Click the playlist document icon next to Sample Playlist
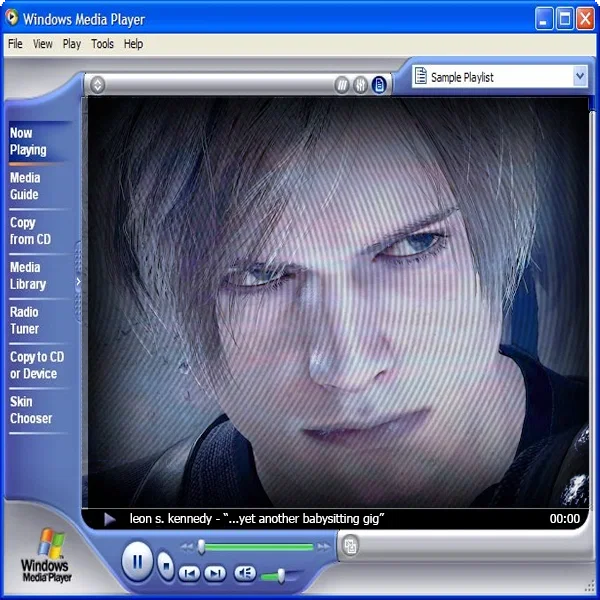This screenshot has height=600, width=600. click(x=421, y=76)
